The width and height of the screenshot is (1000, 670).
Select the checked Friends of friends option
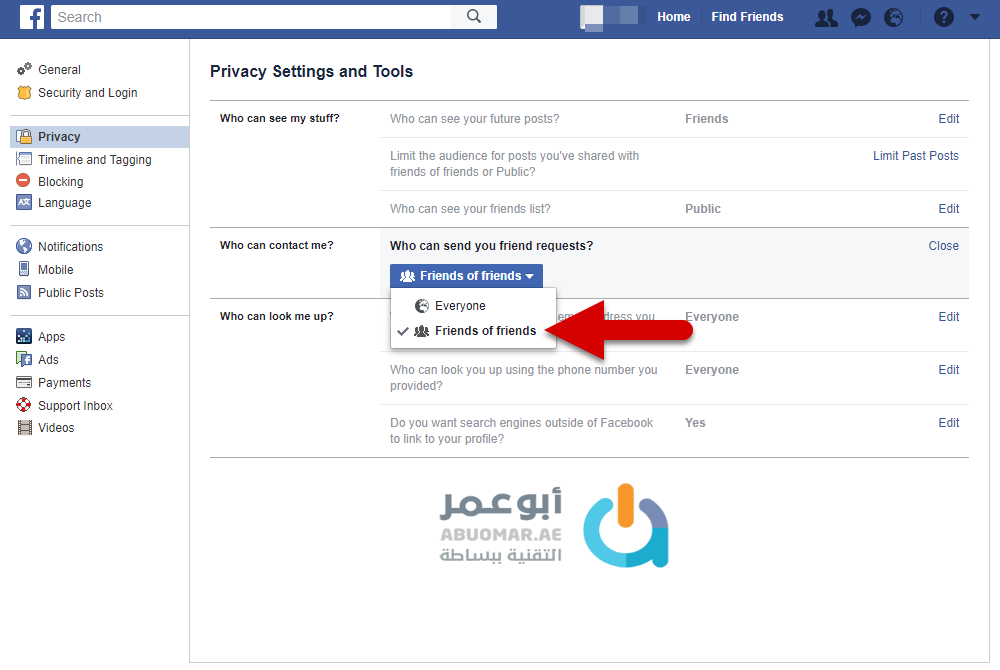tap(485, 331)
